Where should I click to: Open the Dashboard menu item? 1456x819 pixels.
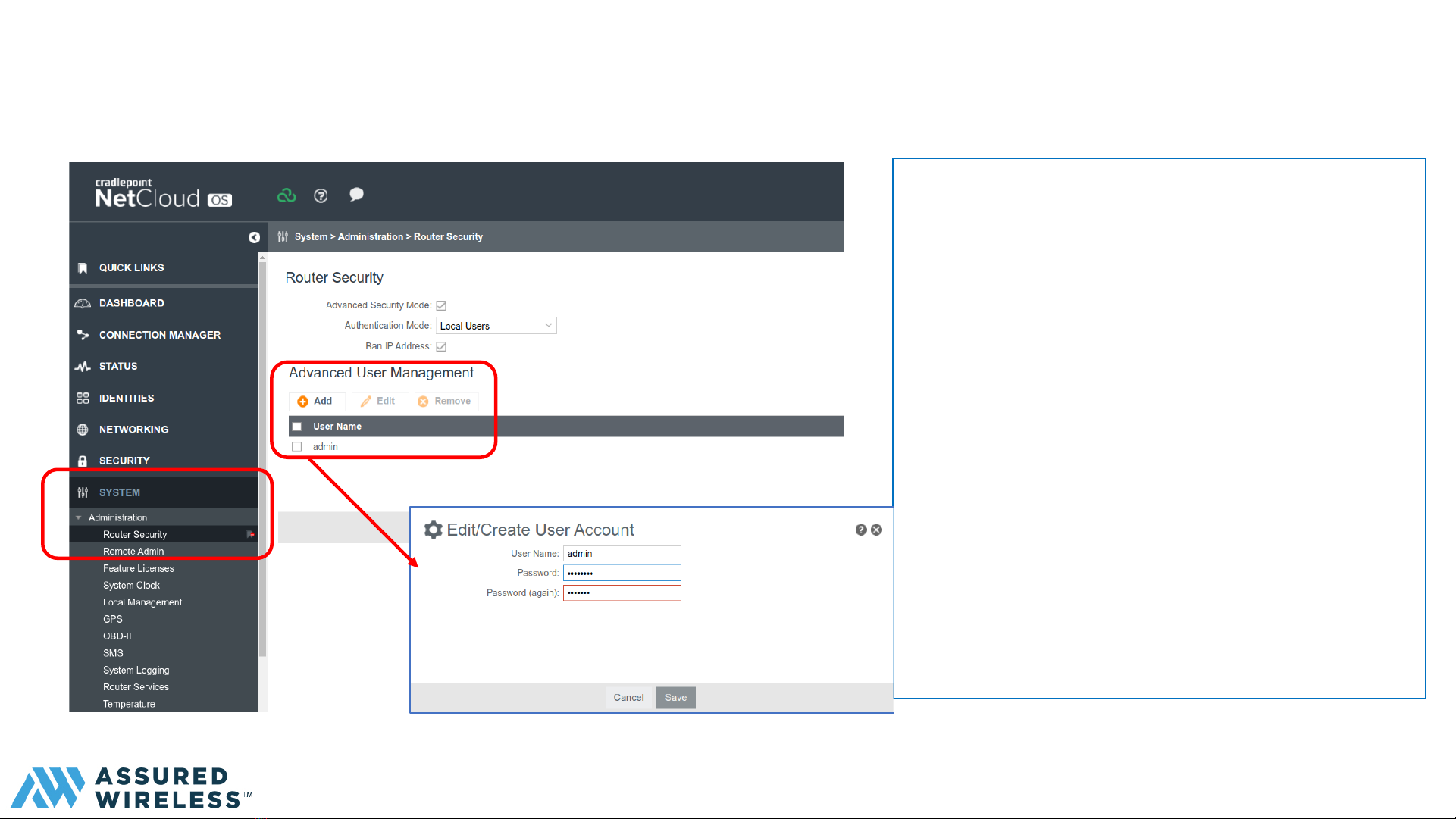pyautogui.click(x=131, y=303)
